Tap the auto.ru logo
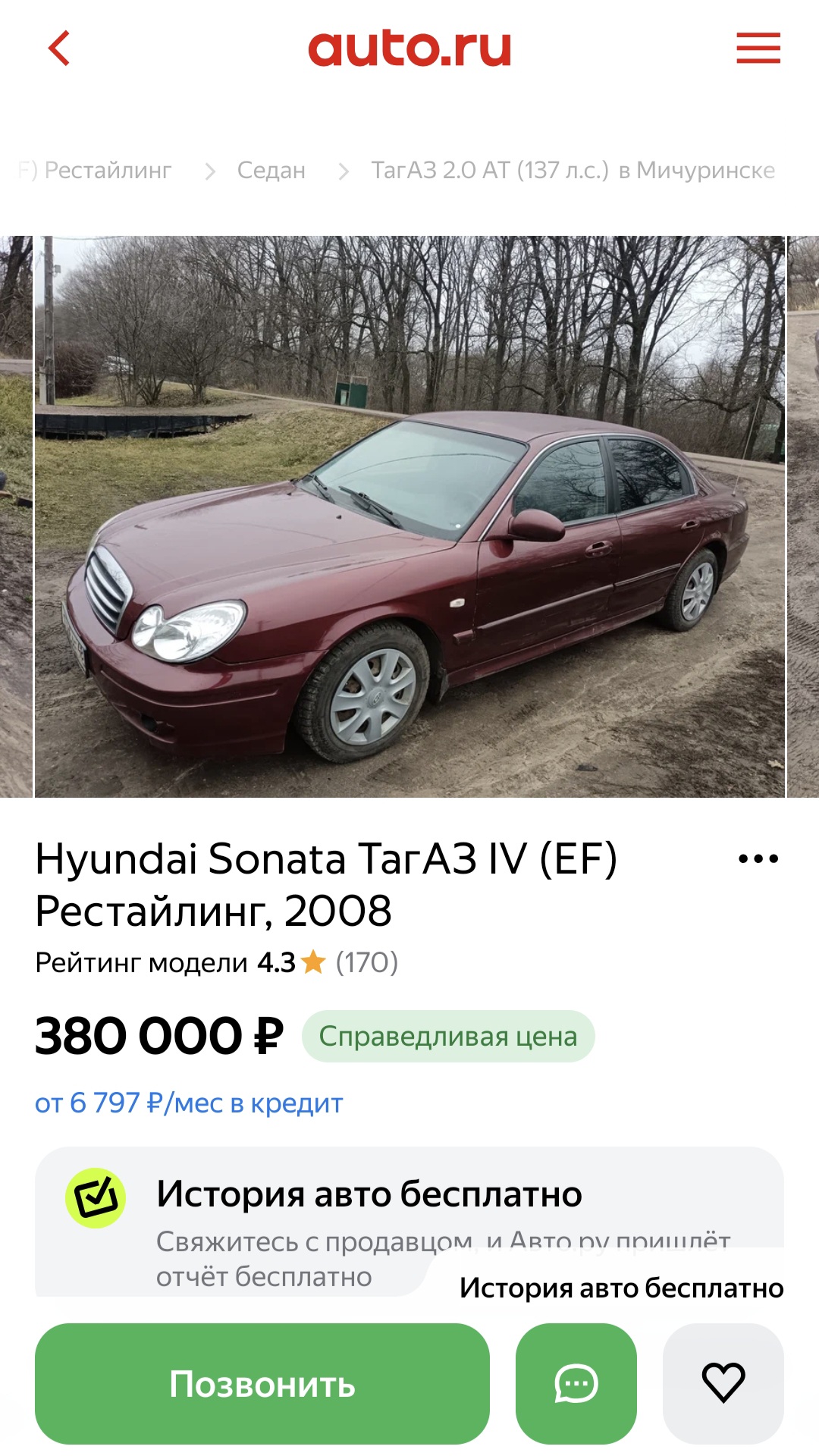 click(x=409, y=49)
